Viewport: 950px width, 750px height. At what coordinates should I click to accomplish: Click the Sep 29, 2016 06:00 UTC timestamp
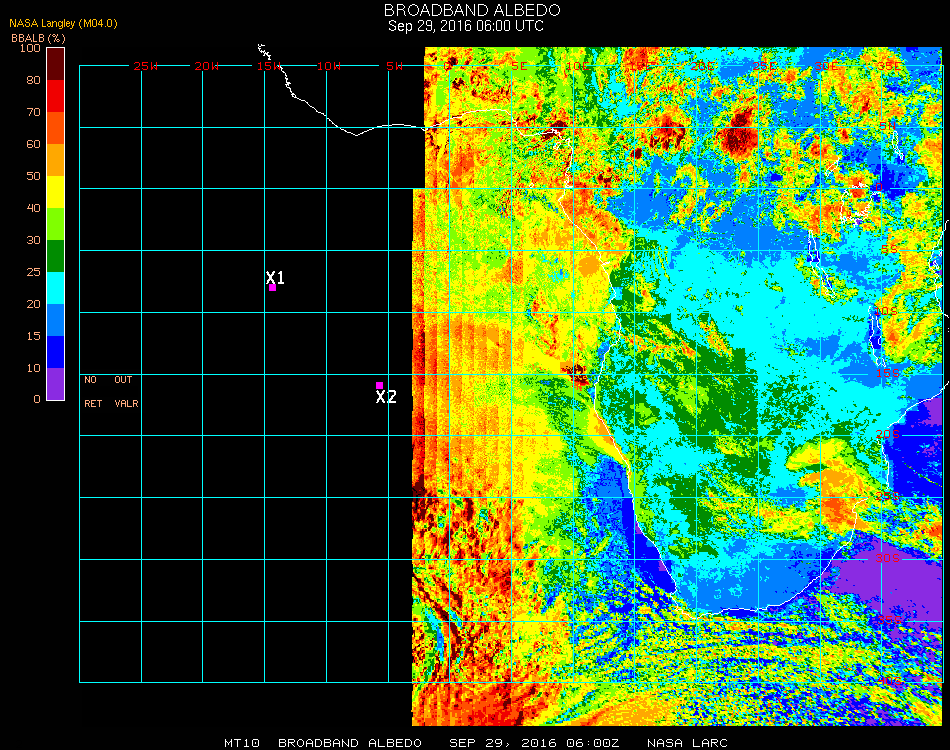466,26
